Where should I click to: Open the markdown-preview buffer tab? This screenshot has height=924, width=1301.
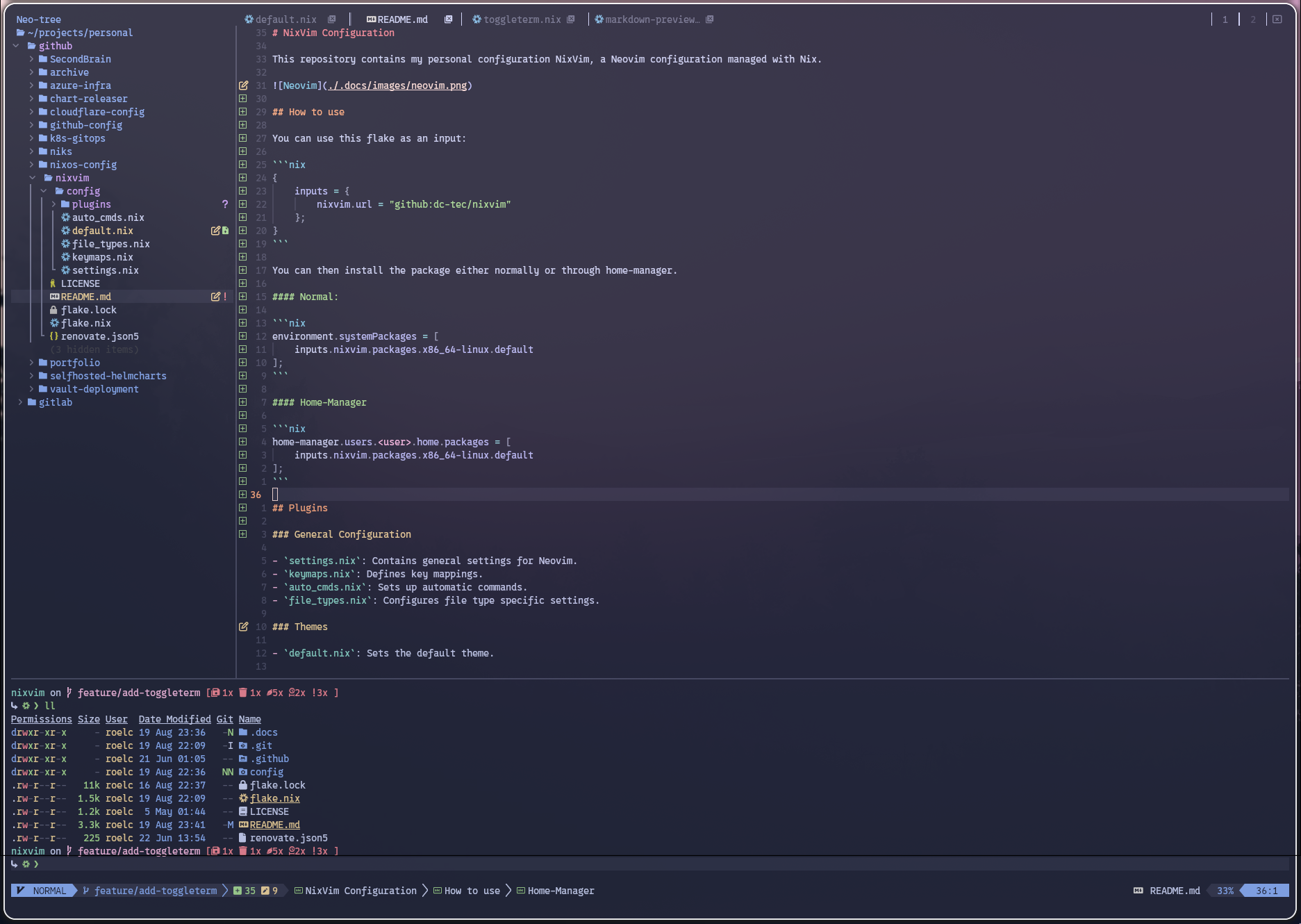coord(649,19)
